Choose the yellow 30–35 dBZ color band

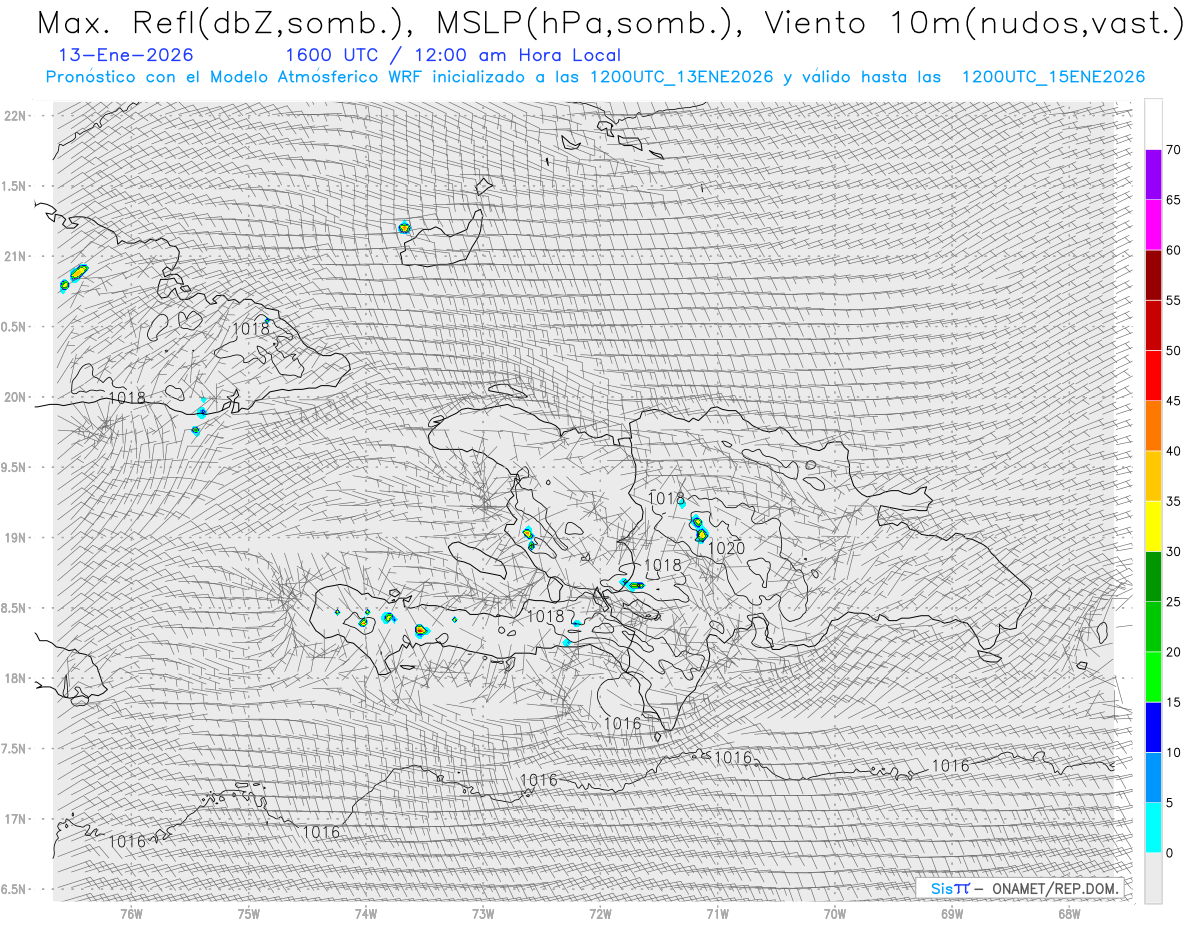click(x=1153, y=526)
